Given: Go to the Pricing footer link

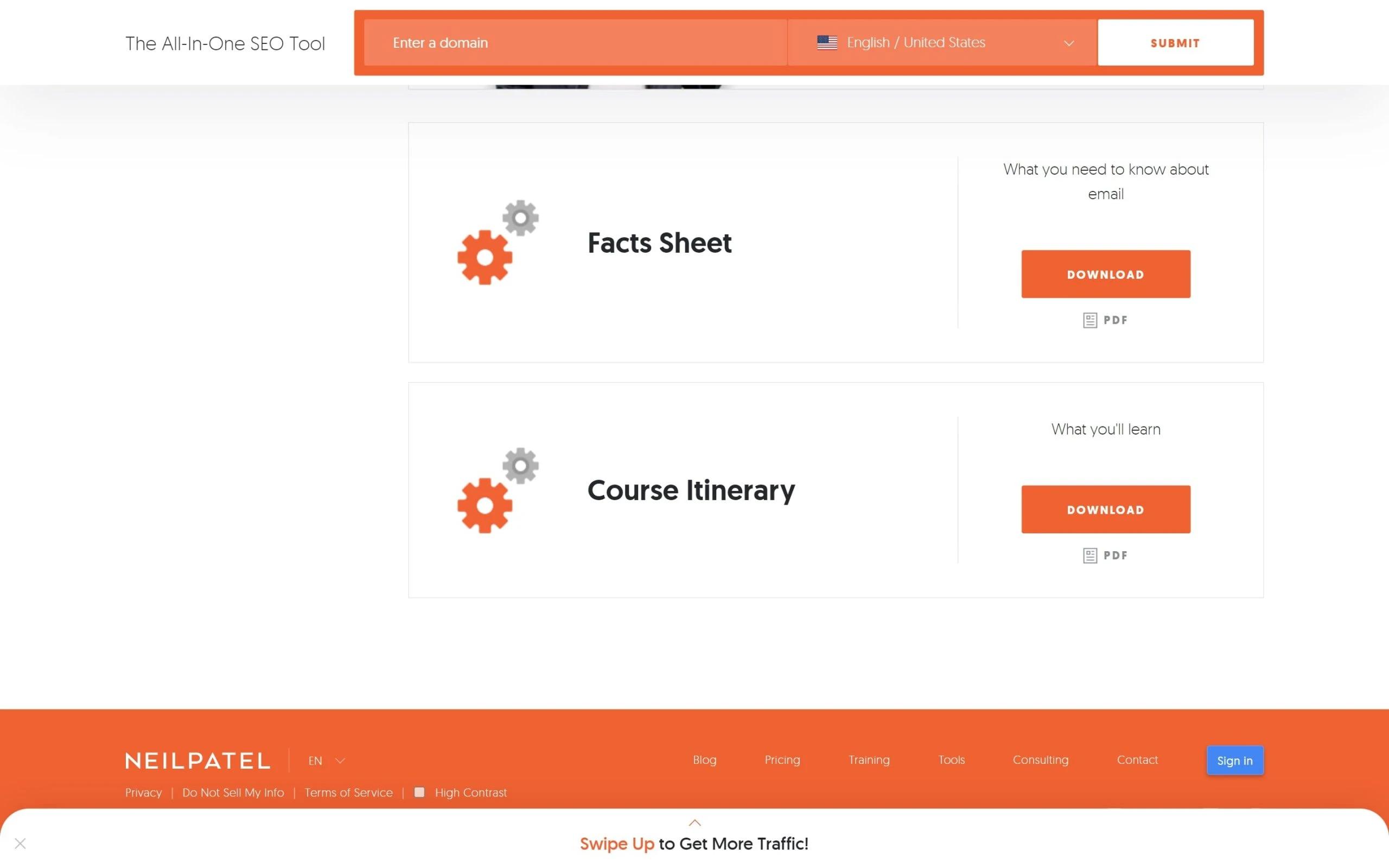Looking at the screenshot, I should 782,759.
